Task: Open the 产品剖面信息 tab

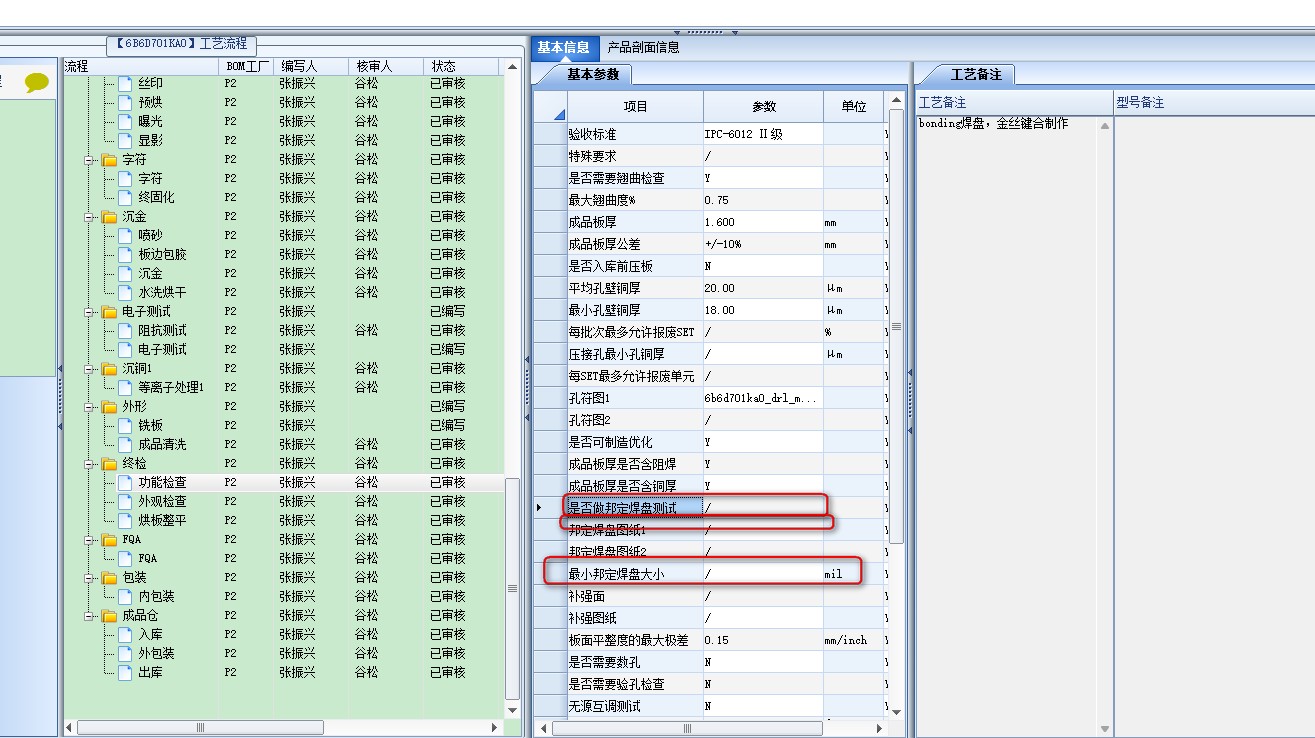Action: [x=643, y=47]
